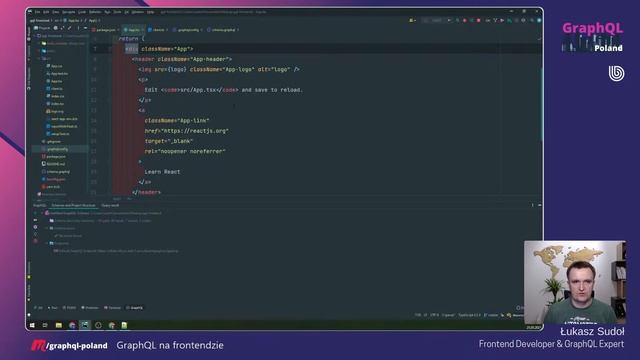Open the Problems tool window button

pyautogui.click(x=90, y=308)
